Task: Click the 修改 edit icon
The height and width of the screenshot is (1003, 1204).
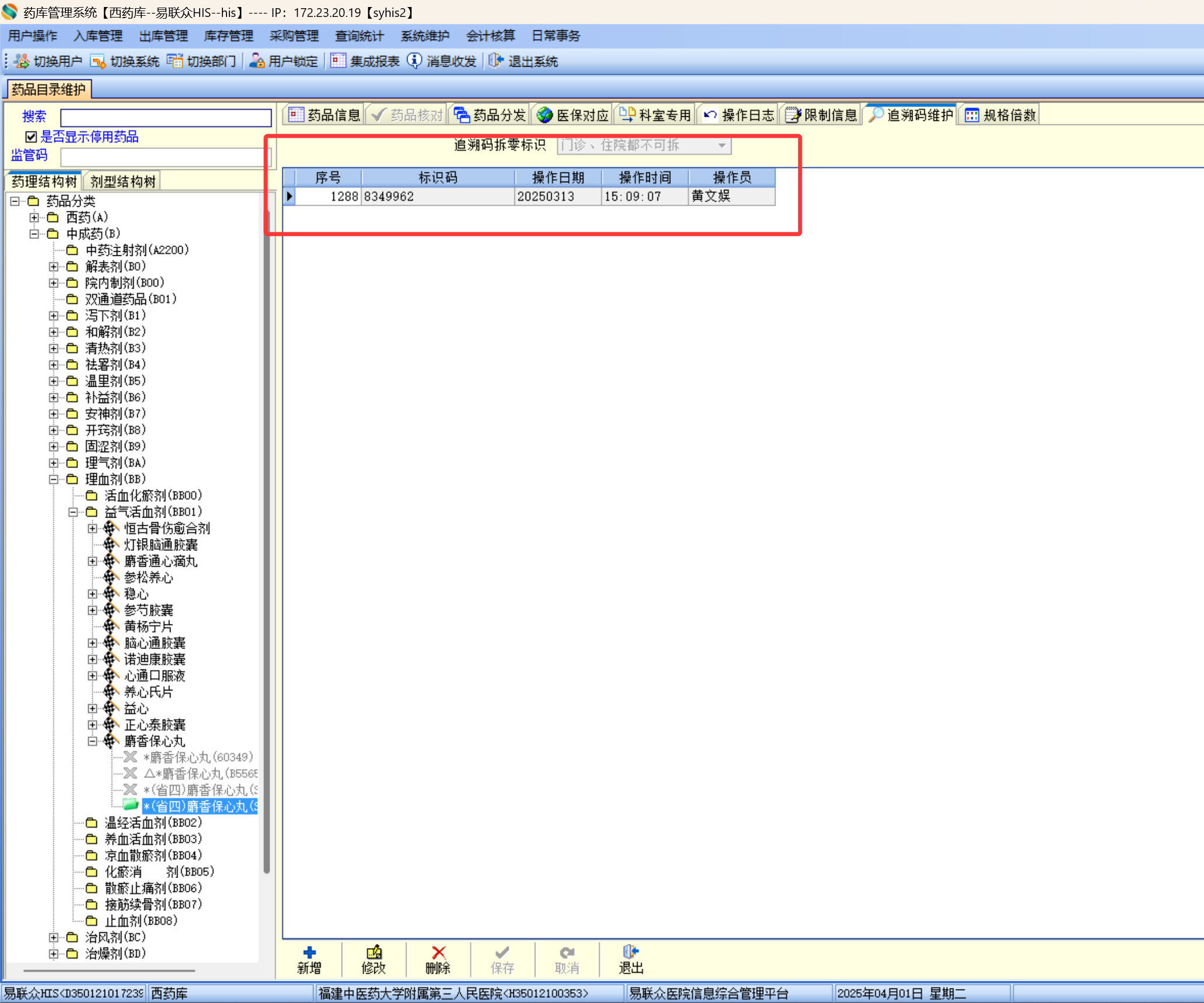Action: tap(374, 952)
